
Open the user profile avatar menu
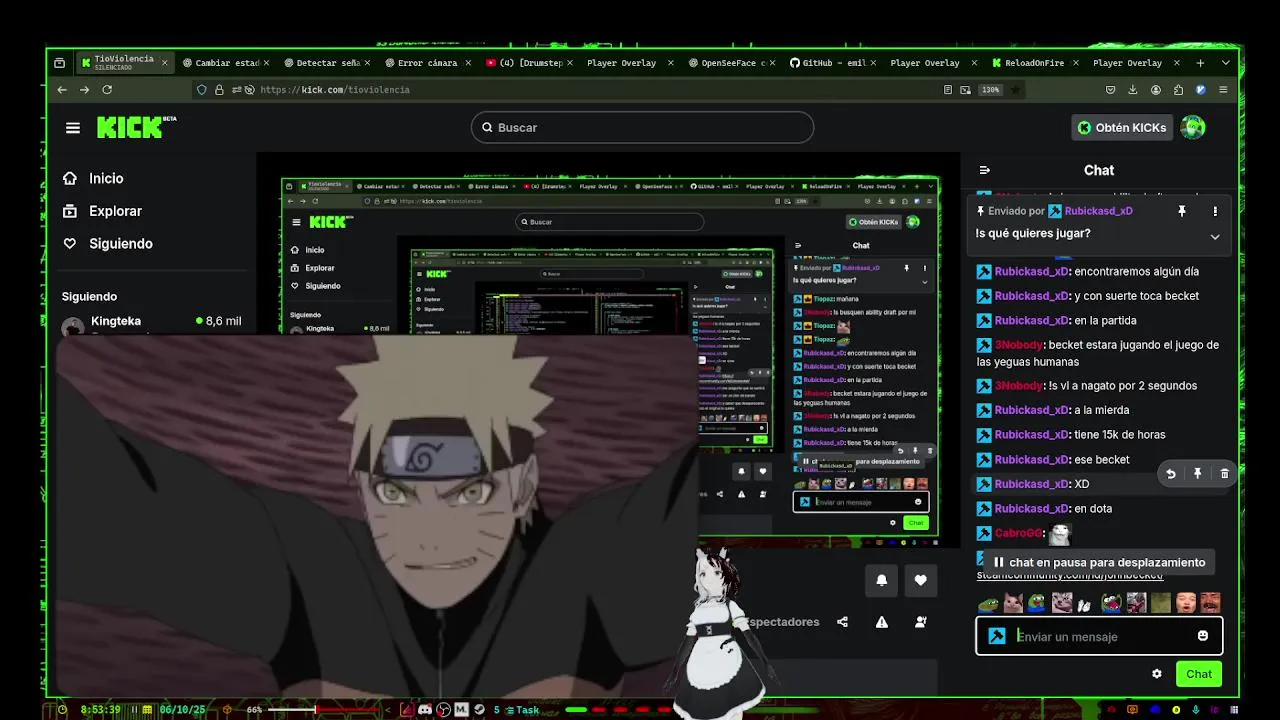coord(1193,127)
